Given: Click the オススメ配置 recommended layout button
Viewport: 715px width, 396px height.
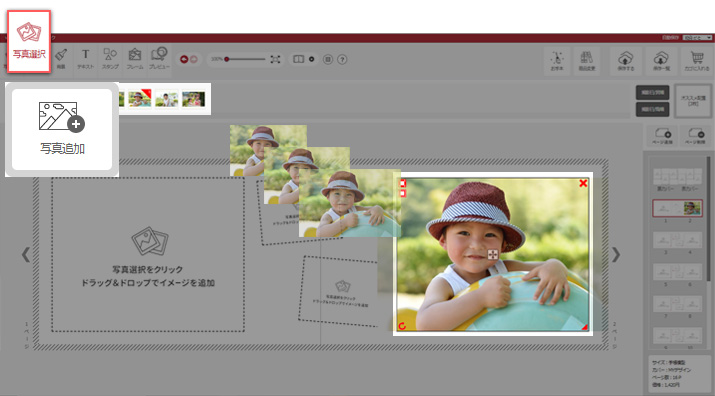Looking at the screenshot, I should (x=693, y=101).
